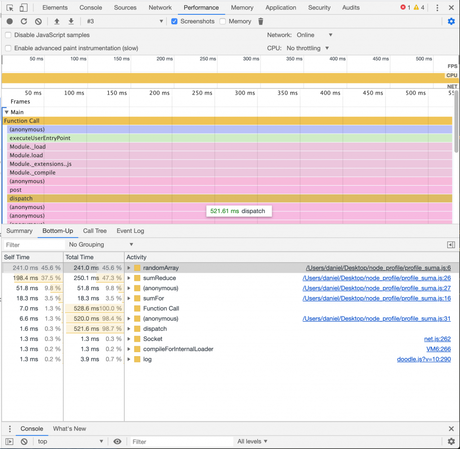Open the net.js:262 link
Screen dimensions: 460x449
(x=437, y=339)
